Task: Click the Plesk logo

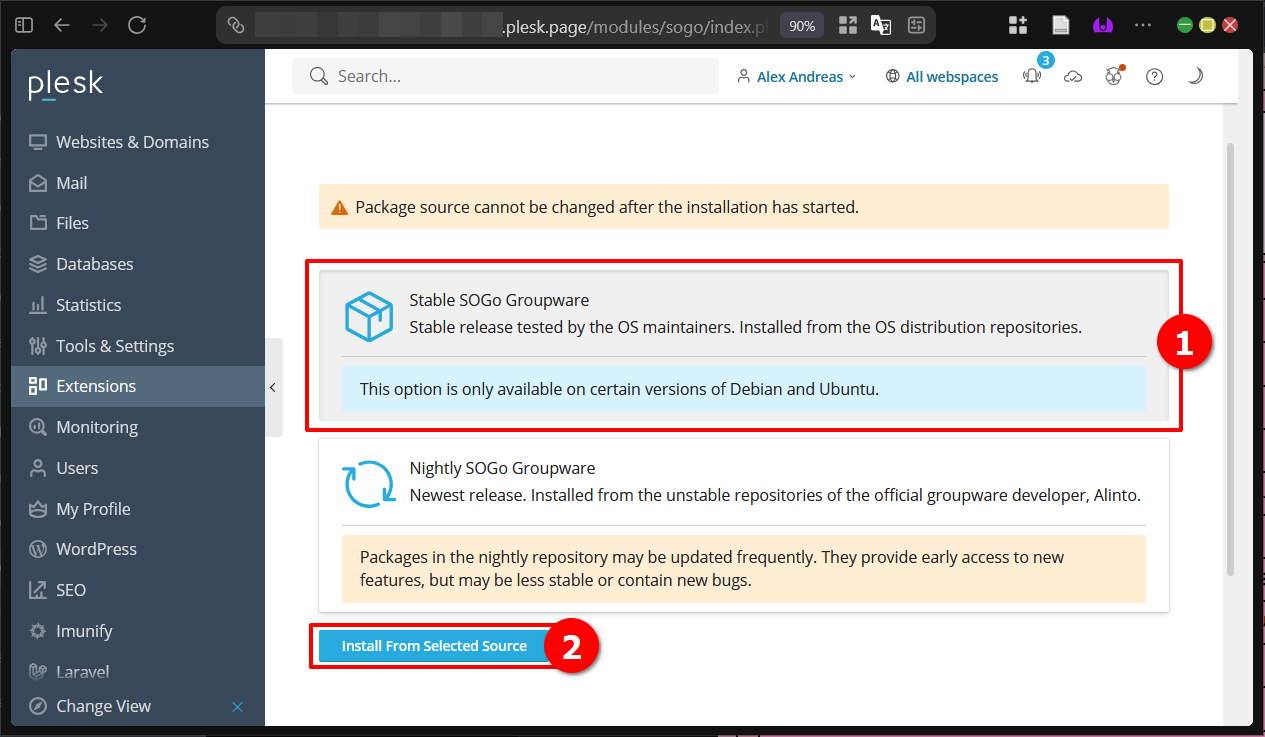Action: [66, 85]
